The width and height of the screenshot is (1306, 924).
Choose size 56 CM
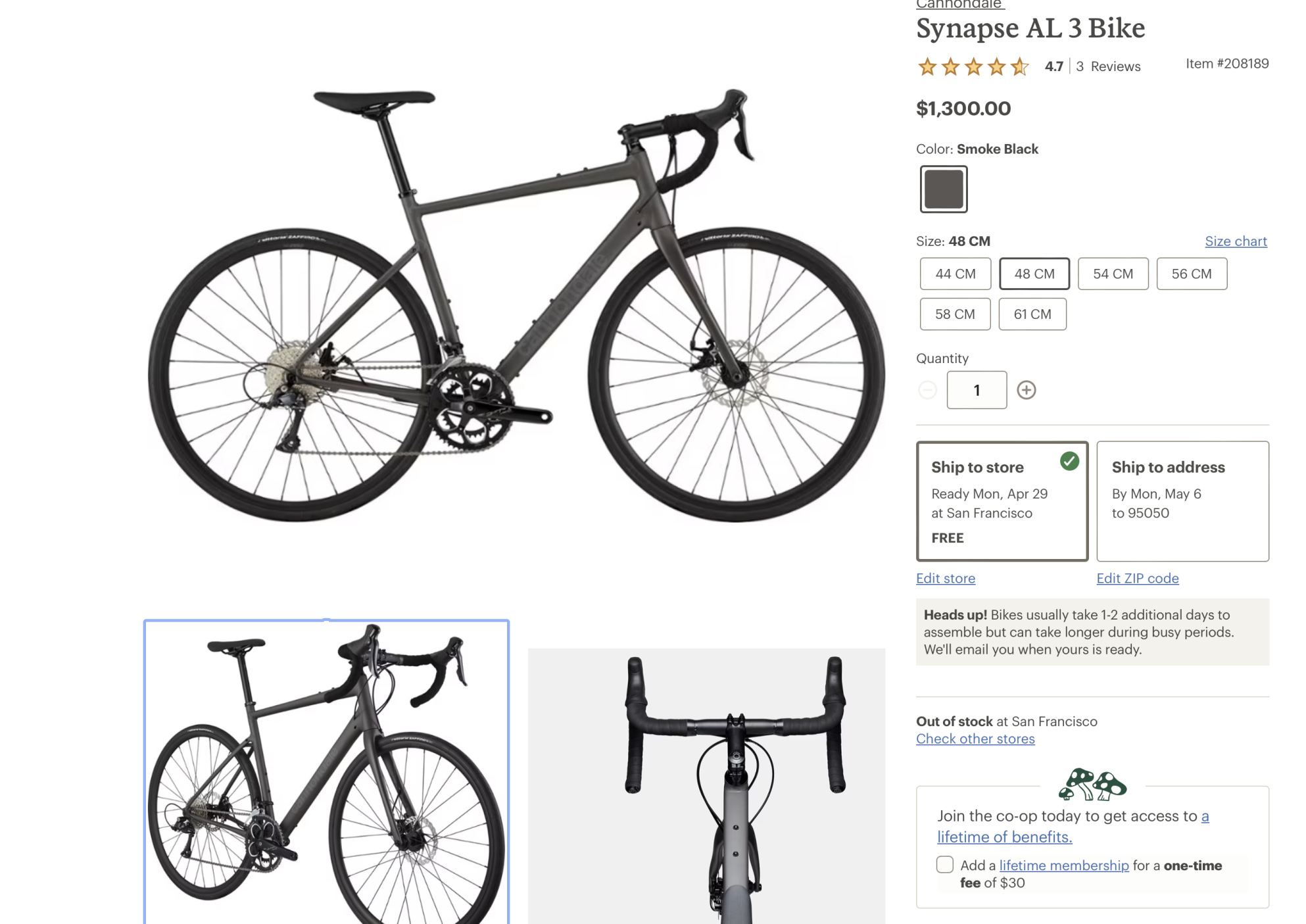point(1191,274)
